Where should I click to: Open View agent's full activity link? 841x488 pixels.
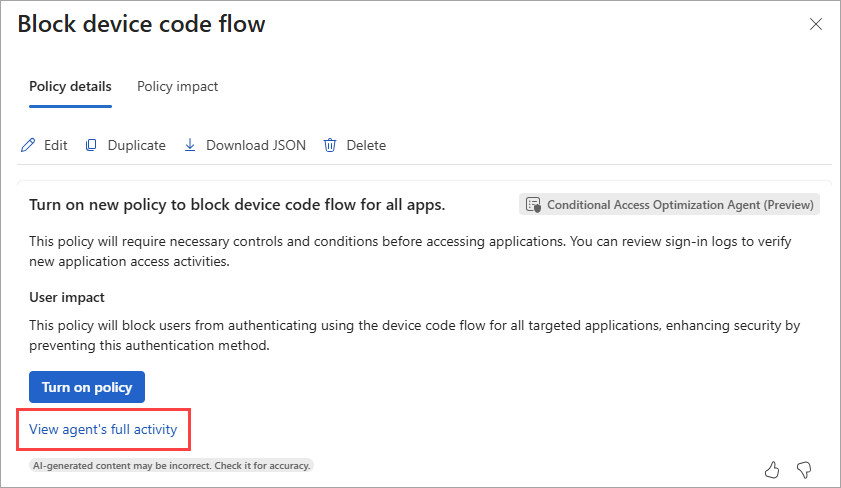(x=103, y=430)
